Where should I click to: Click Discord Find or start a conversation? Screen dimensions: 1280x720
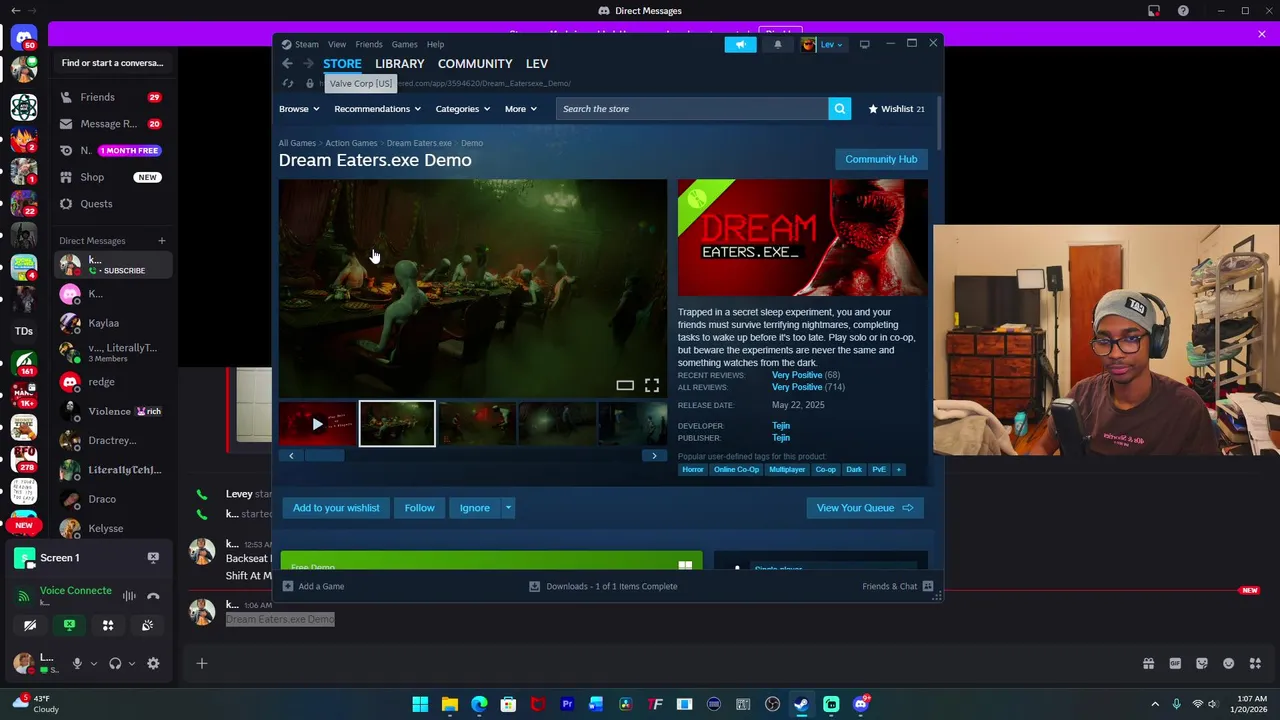(112, 63)
